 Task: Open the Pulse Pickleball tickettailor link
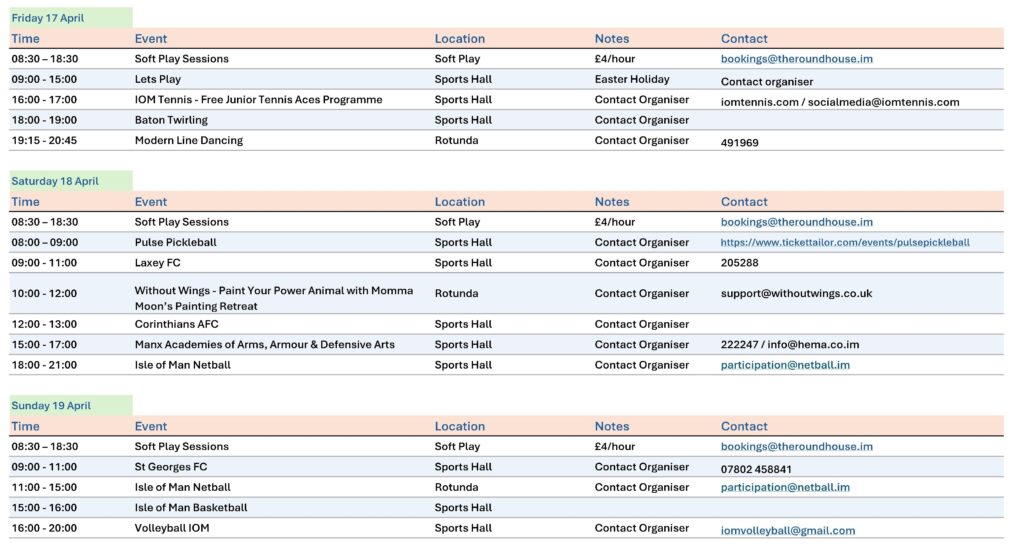pos(845,243)
